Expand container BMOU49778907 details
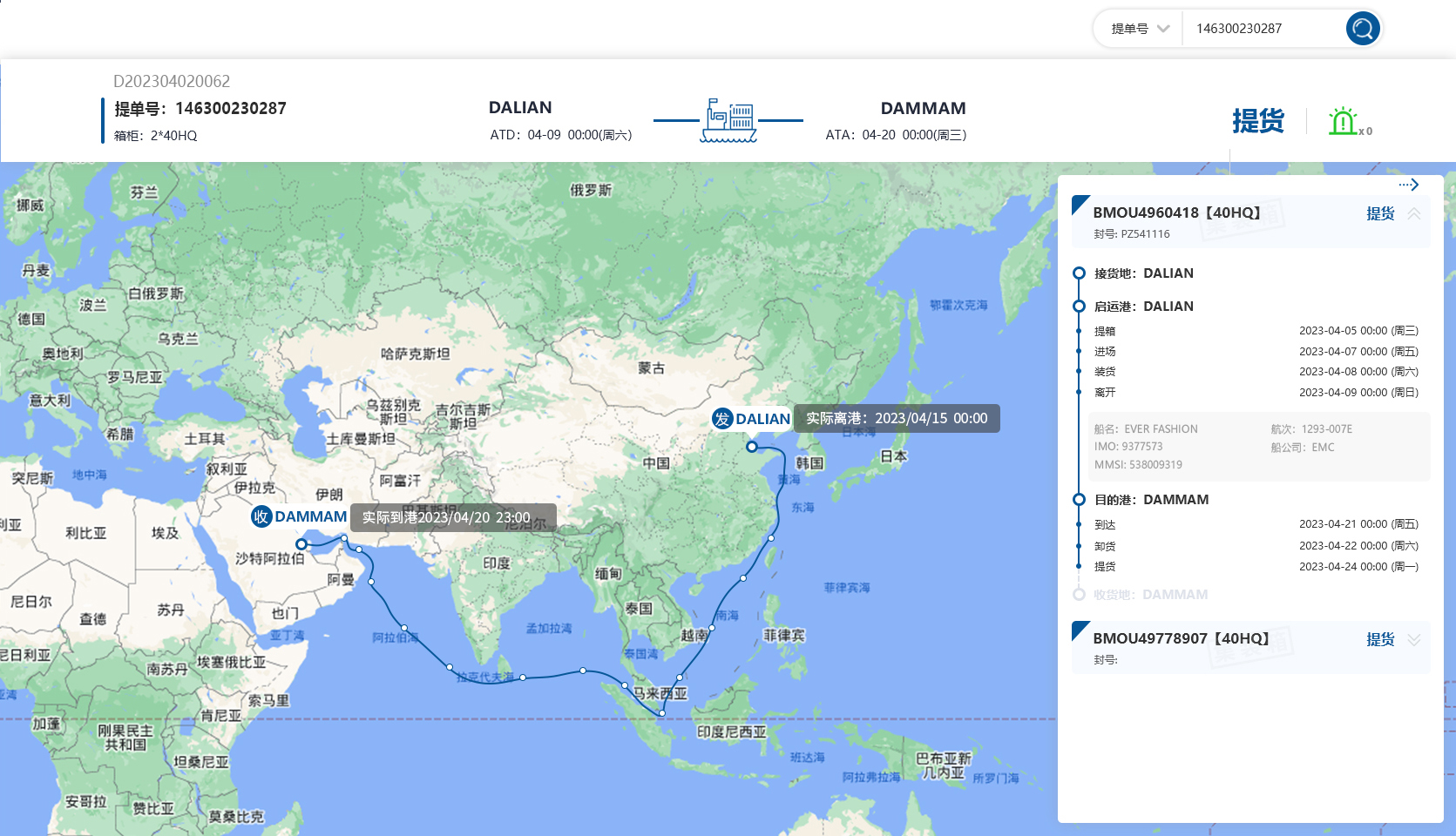 [1414, 639]
